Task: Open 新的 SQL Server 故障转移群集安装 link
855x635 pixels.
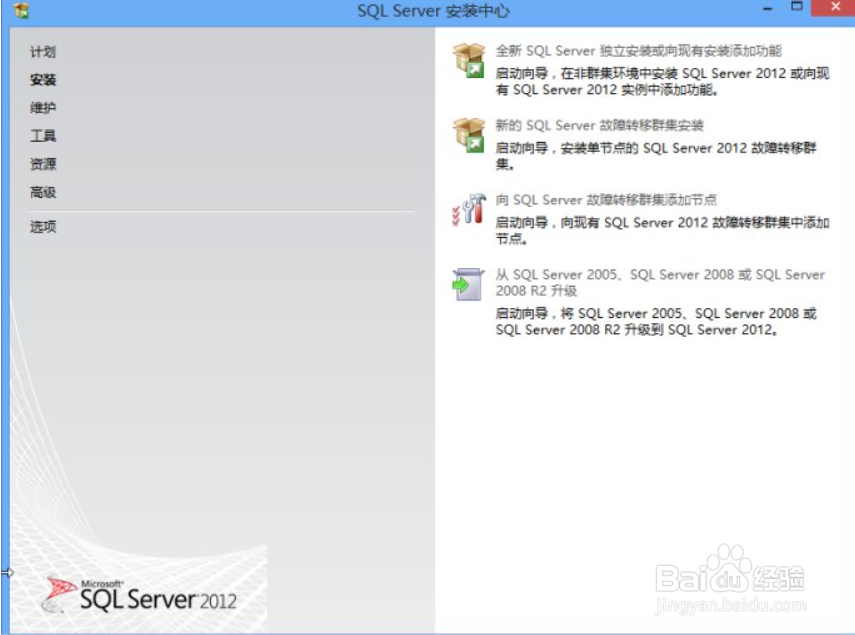Action: point(599,125)
